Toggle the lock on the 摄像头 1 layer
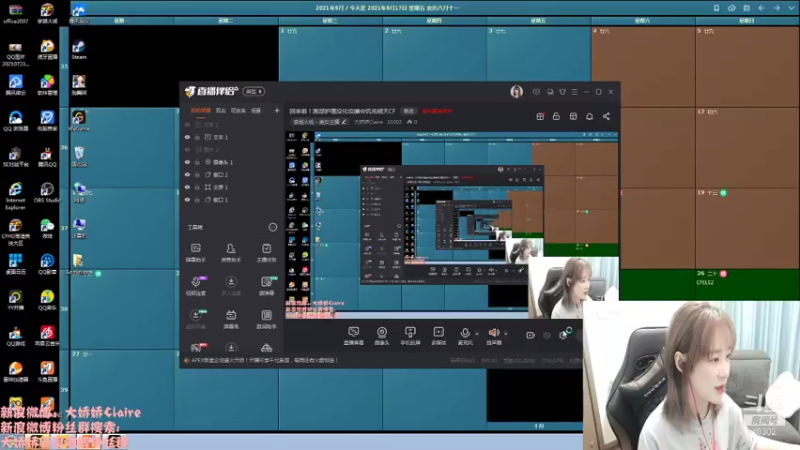Image resolution: width=800 pixels, height=450 pixels. click(197, 162)
